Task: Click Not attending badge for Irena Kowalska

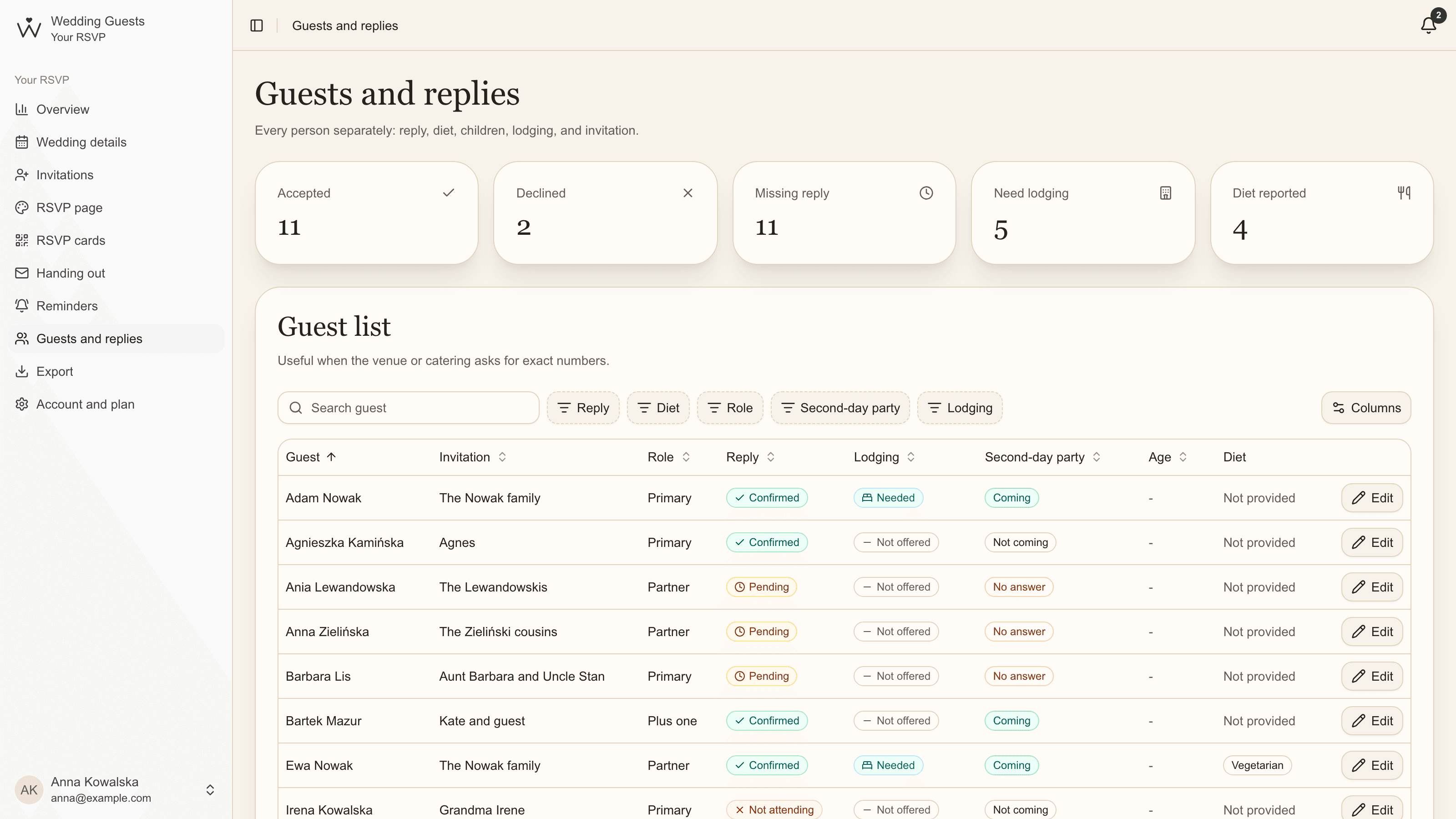Action: [x=774, y=809]
